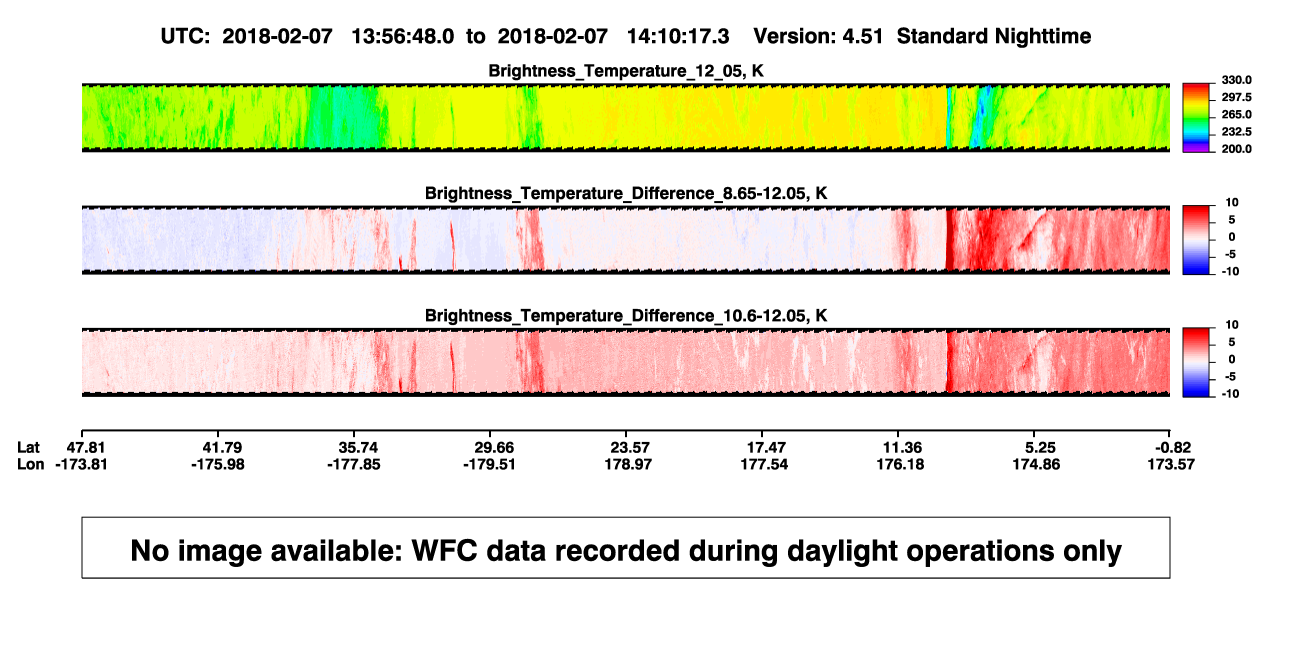The height and width of the screenshot is (667, 1300).
Task: Click the UTC start time 13:56:48.0
Action: pos(403,36)
